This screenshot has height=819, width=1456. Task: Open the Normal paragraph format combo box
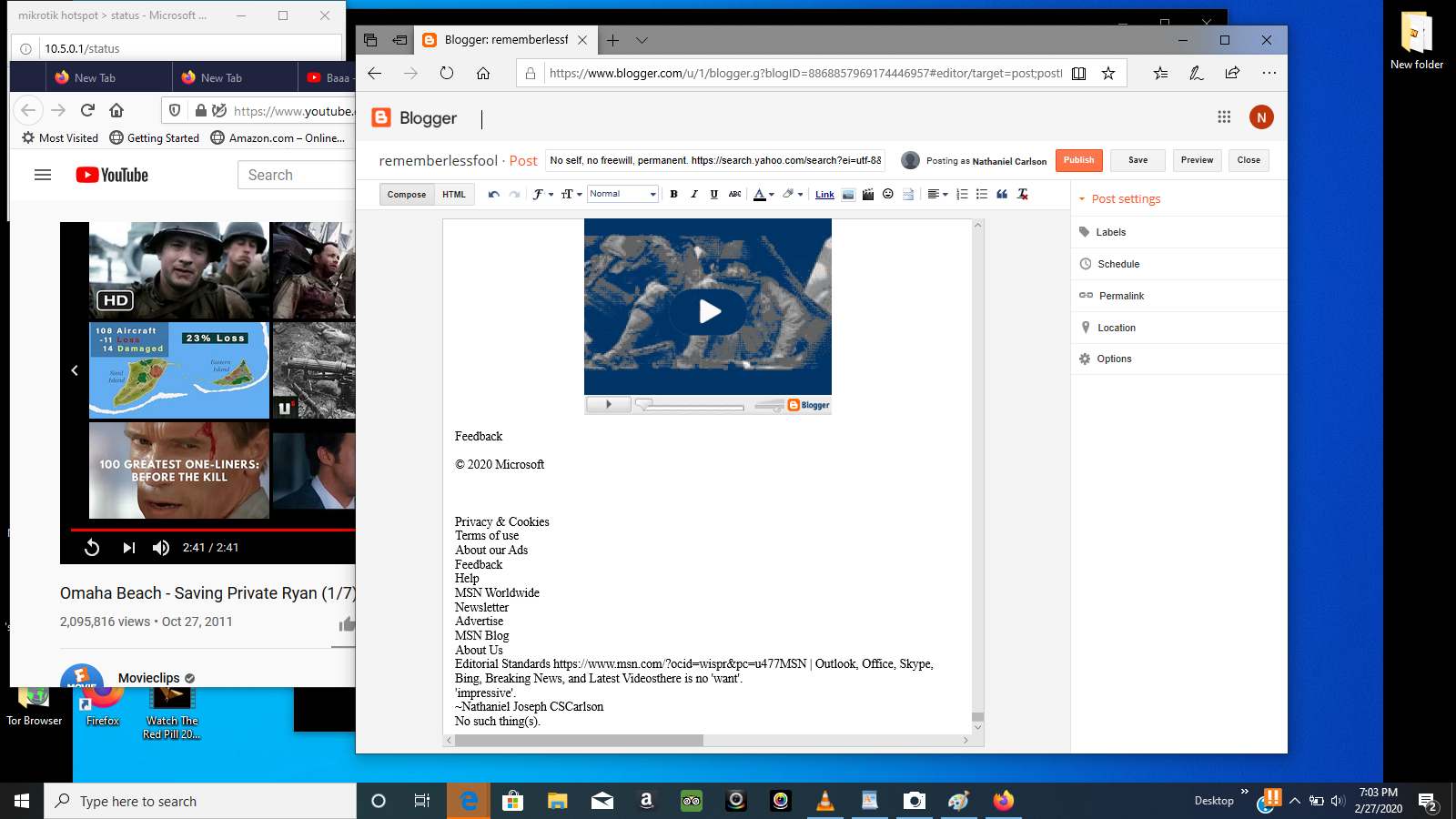coord(622,194)
